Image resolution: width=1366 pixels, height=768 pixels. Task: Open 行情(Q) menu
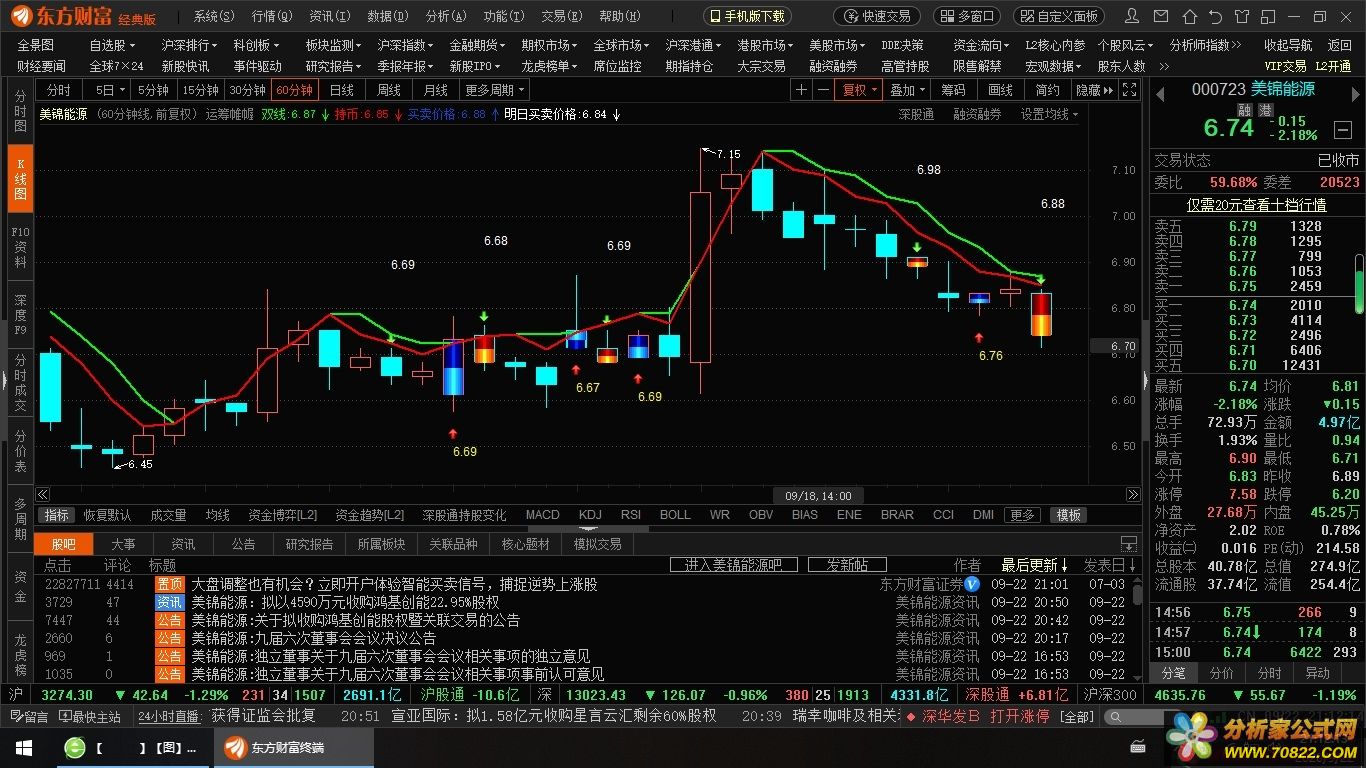(x=272, y=16)
